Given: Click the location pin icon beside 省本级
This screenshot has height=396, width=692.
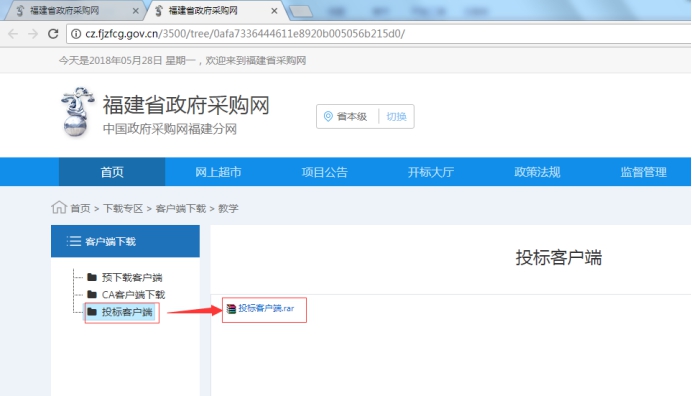Looking at the screenshot, I should point(328,117).
